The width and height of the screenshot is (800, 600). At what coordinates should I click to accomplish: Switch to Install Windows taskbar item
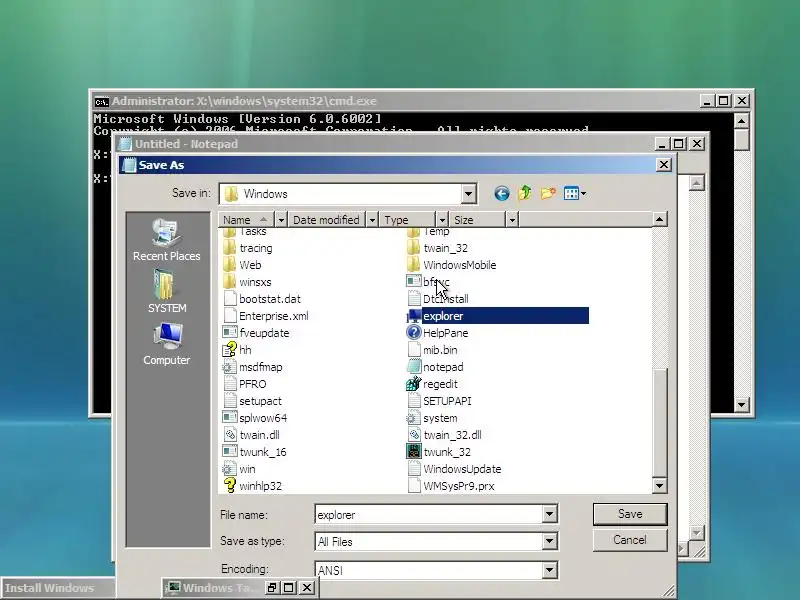[x=57, y=588]
